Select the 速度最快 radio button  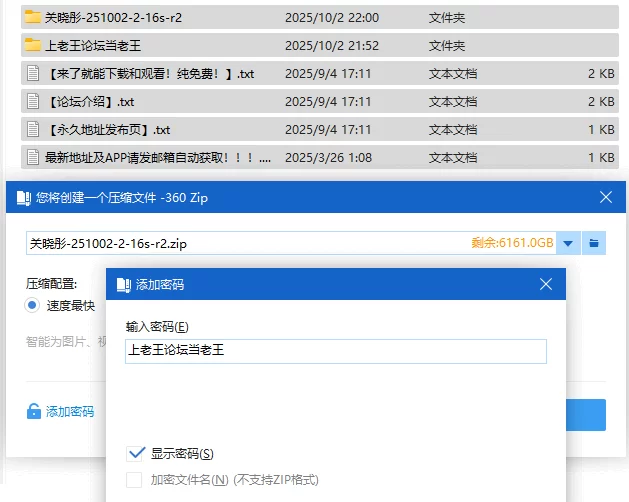[x=33, y=306]
